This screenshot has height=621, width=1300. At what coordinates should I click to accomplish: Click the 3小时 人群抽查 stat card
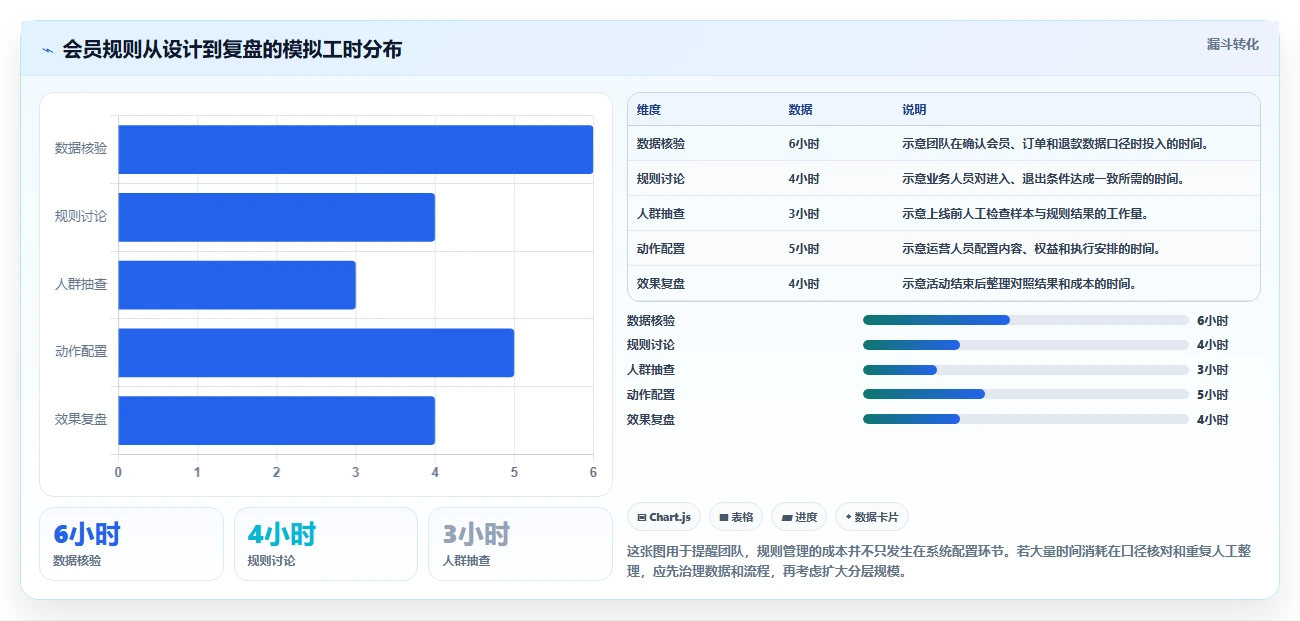click(x=520, y=544)
